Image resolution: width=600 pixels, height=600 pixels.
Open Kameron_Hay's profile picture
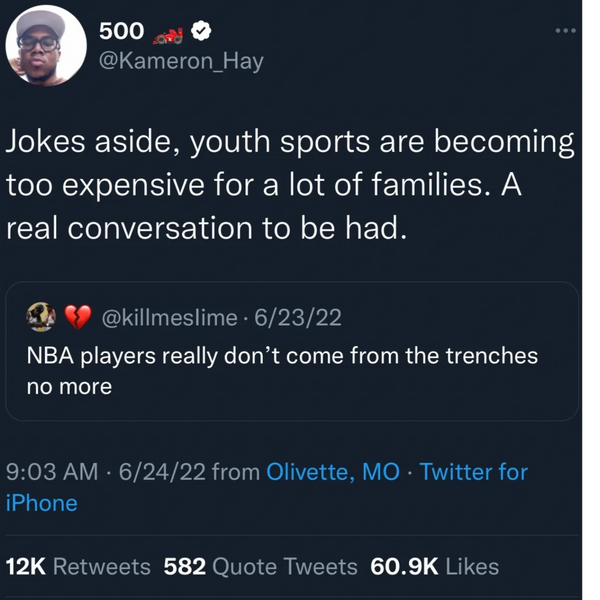[46, 45]
